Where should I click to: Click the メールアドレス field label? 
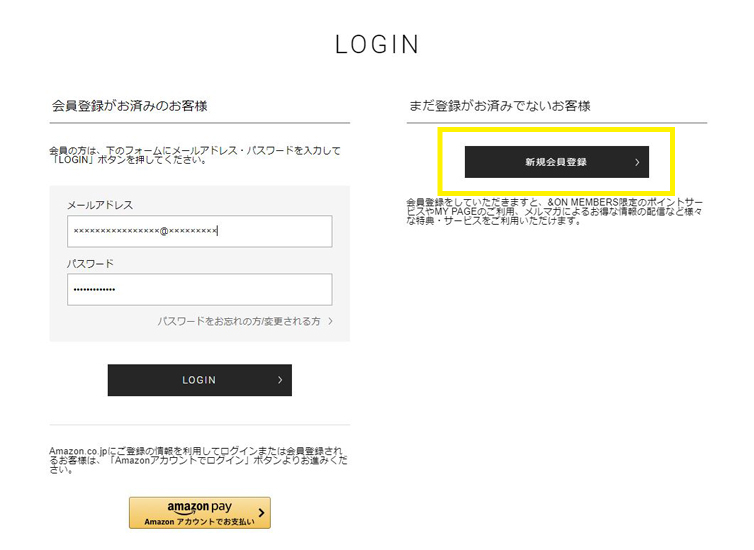tap(100, 205)
